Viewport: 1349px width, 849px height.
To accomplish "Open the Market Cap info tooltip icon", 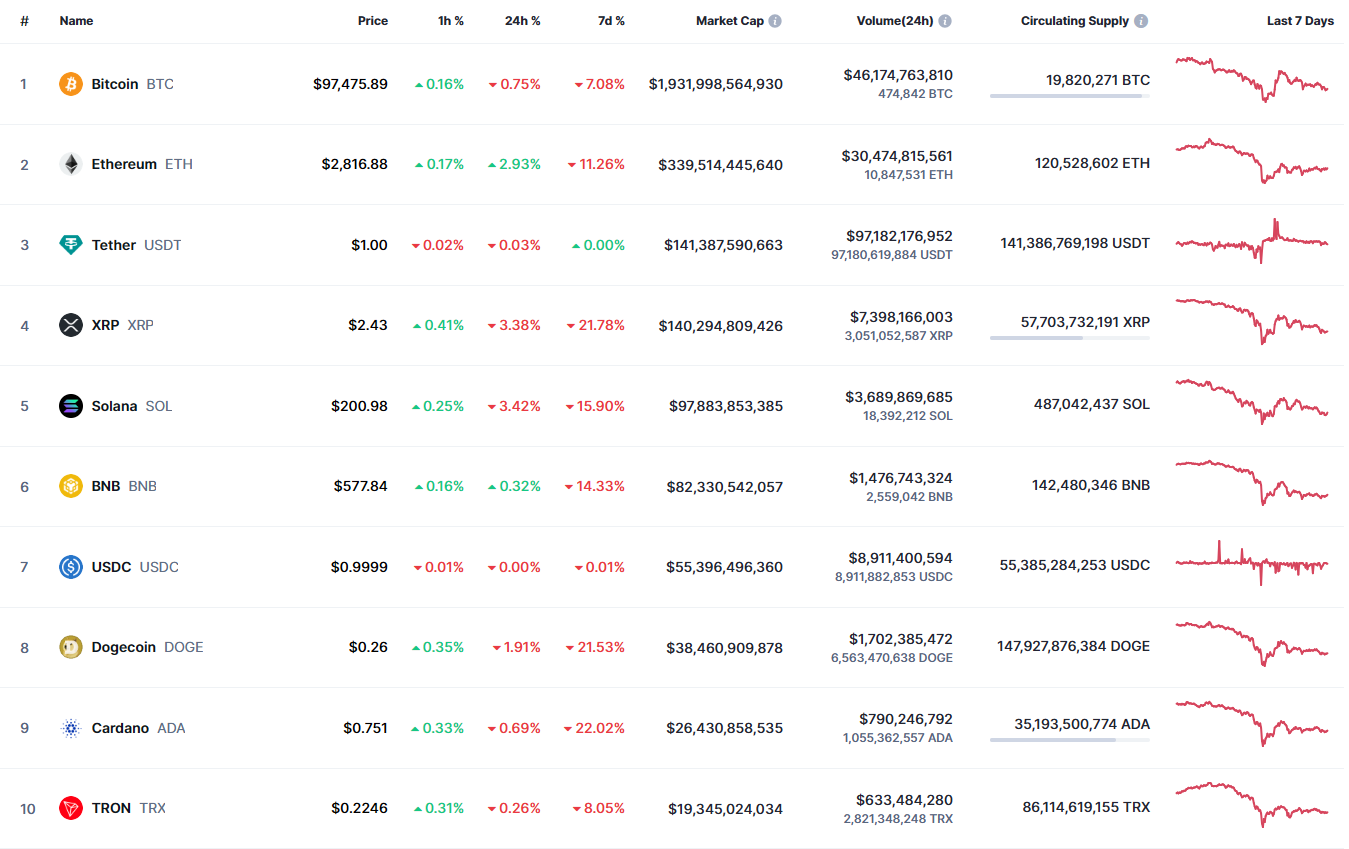I will pos(775,21).
